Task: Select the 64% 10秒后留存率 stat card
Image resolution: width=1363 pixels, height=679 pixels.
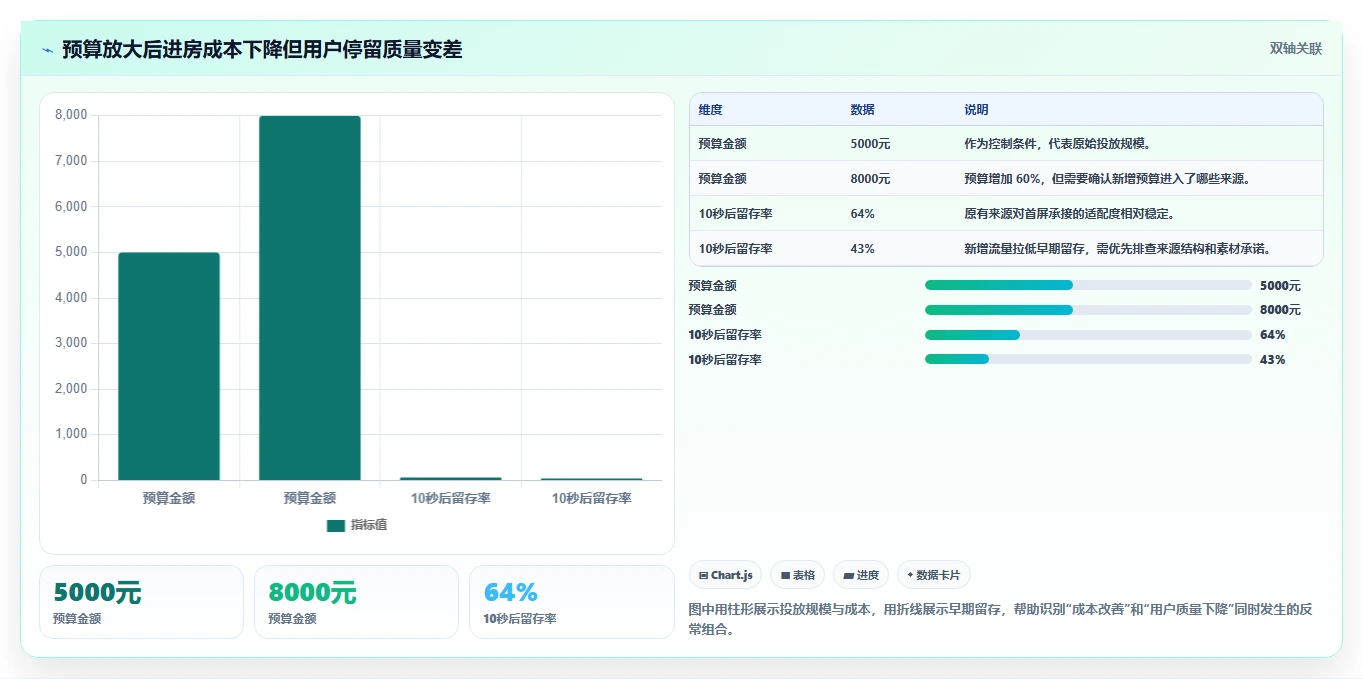Action: [571, 602]
